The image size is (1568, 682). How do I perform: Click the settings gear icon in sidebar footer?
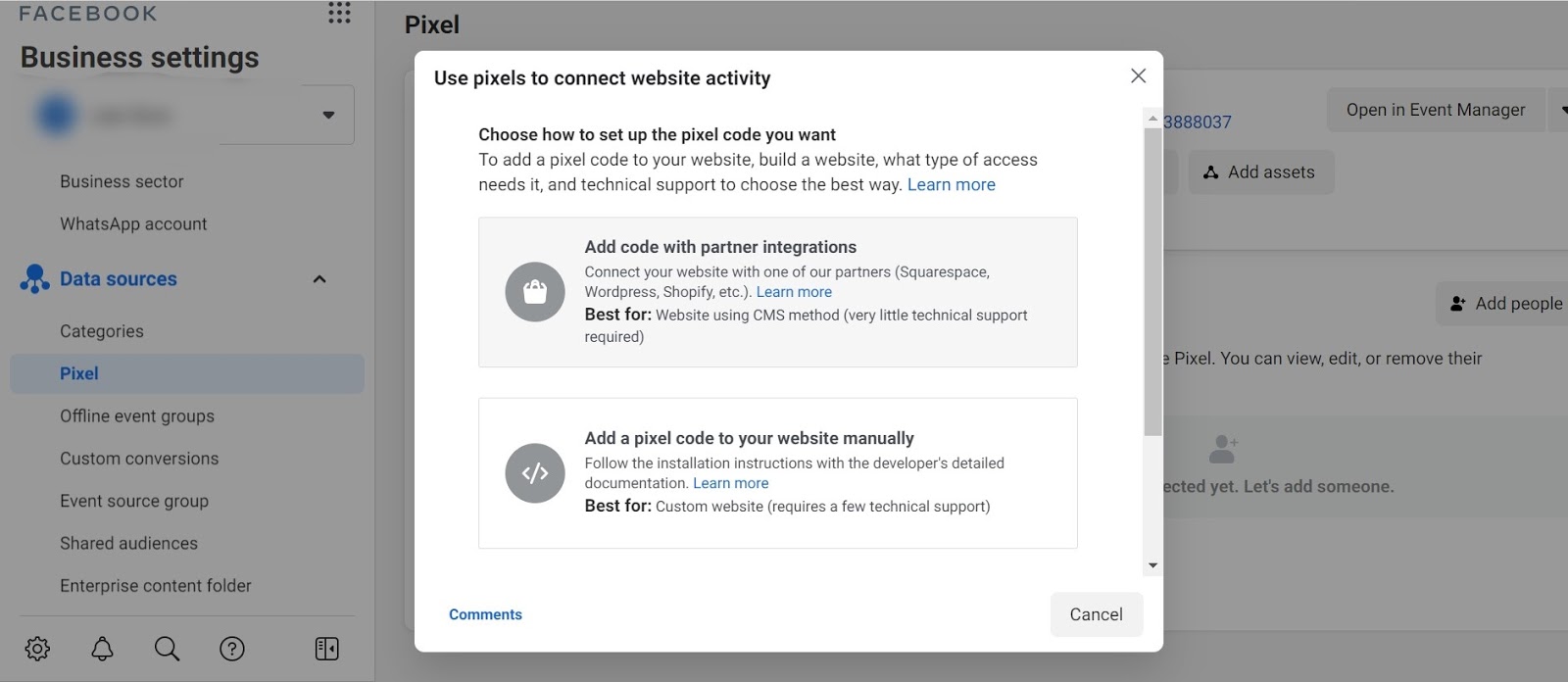tap(37, 649)
